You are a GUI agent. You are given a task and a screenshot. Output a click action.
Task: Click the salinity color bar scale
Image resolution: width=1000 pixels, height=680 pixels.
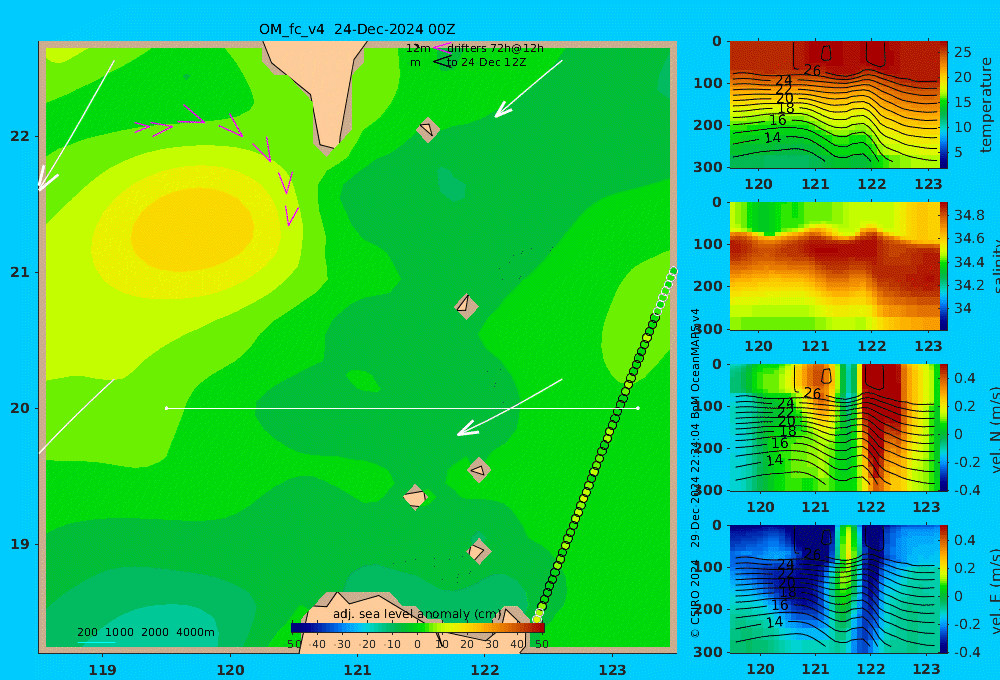coord(944,266)
